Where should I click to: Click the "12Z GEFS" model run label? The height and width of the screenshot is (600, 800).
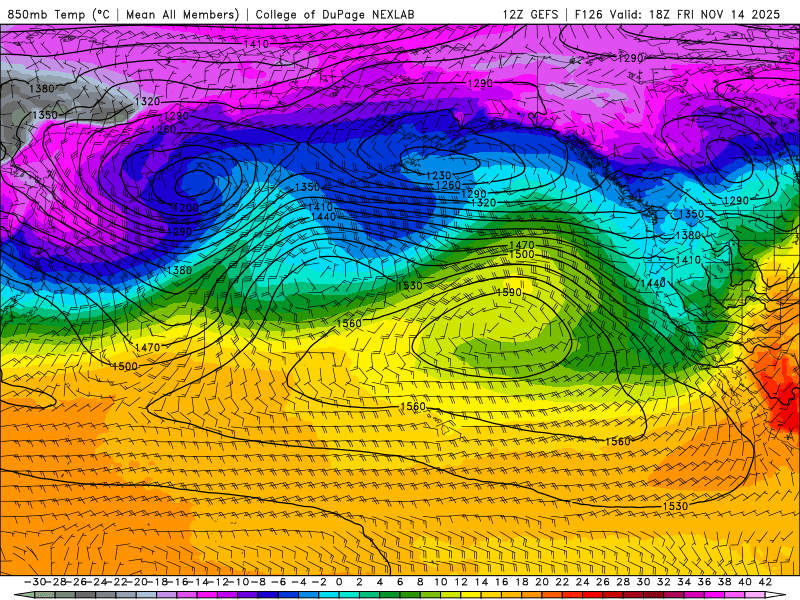pos(531,14)
